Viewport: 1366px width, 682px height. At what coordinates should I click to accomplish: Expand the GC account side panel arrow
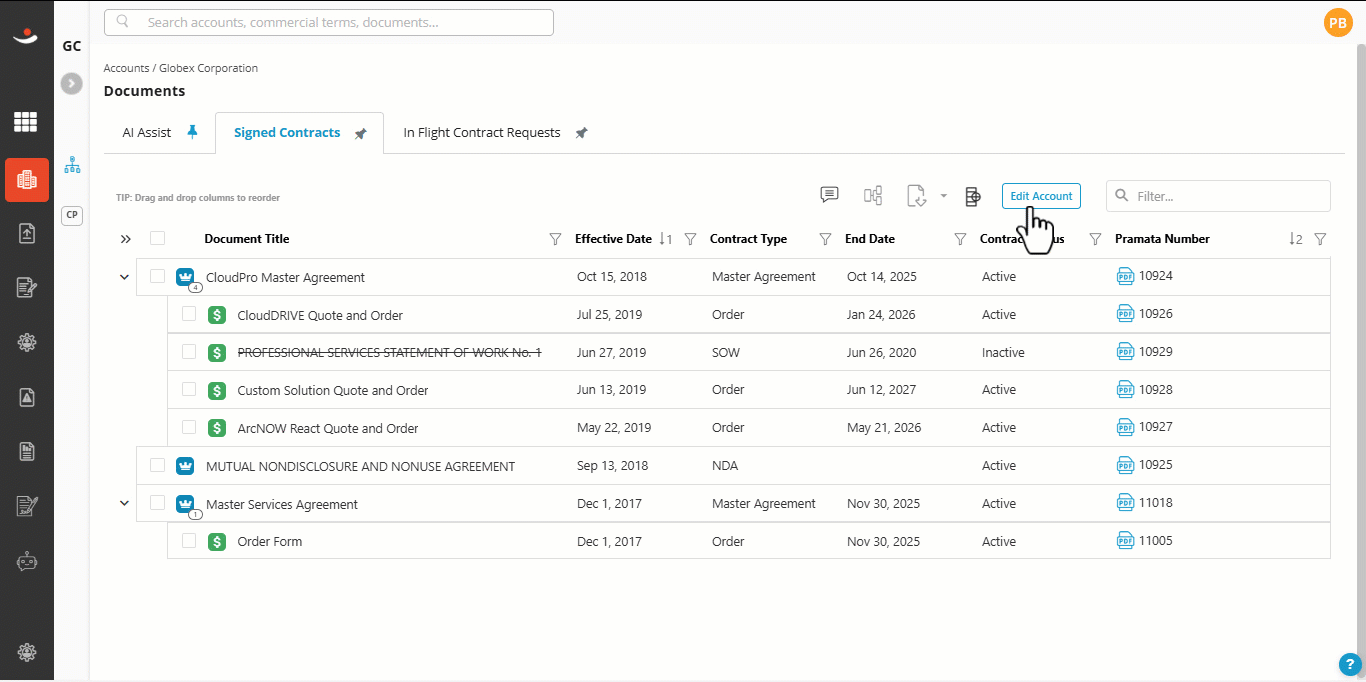(71, 84)
